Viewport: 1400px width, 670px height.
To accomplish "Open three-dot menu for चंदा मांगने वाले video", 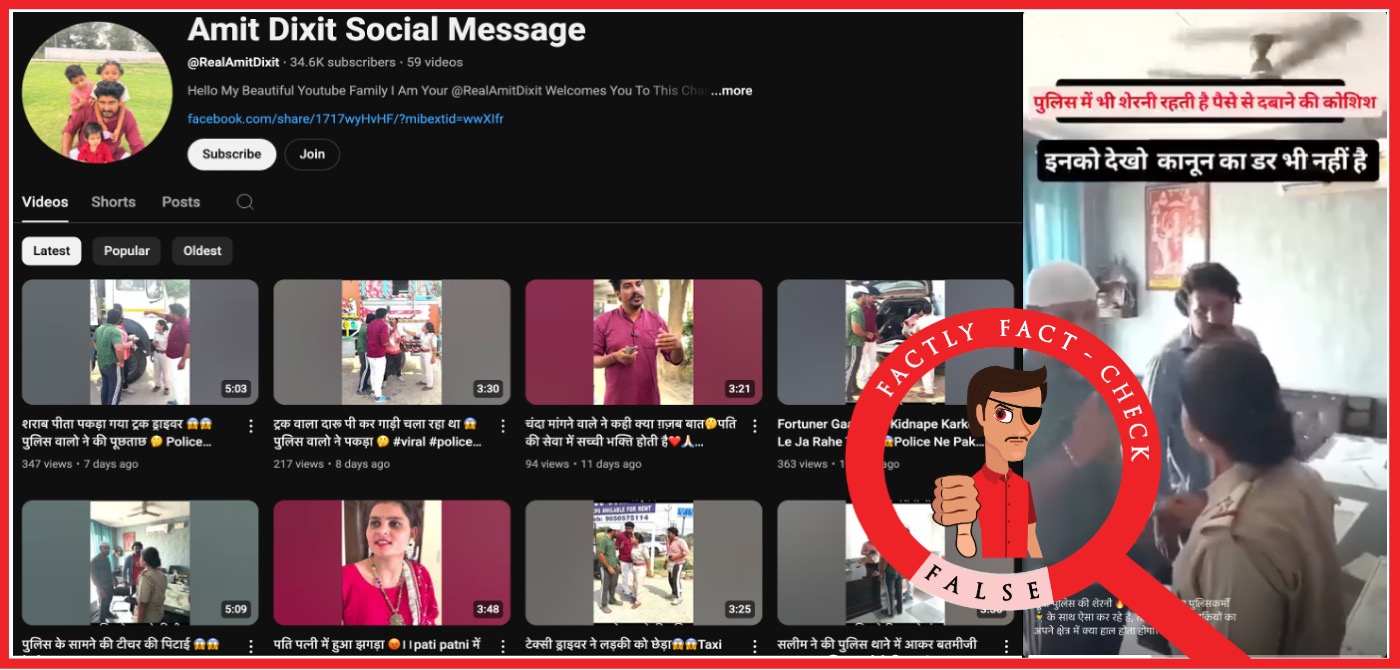I will coord(755,426).
